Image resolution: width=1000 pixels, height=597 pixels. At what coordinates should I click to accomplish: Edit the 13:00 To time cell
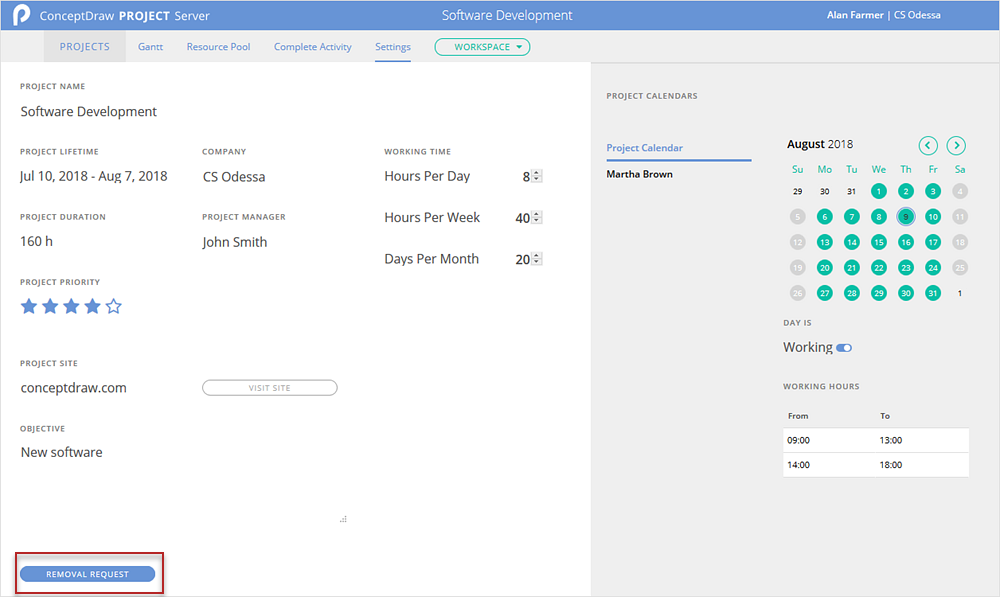click(x=922, y=440)
